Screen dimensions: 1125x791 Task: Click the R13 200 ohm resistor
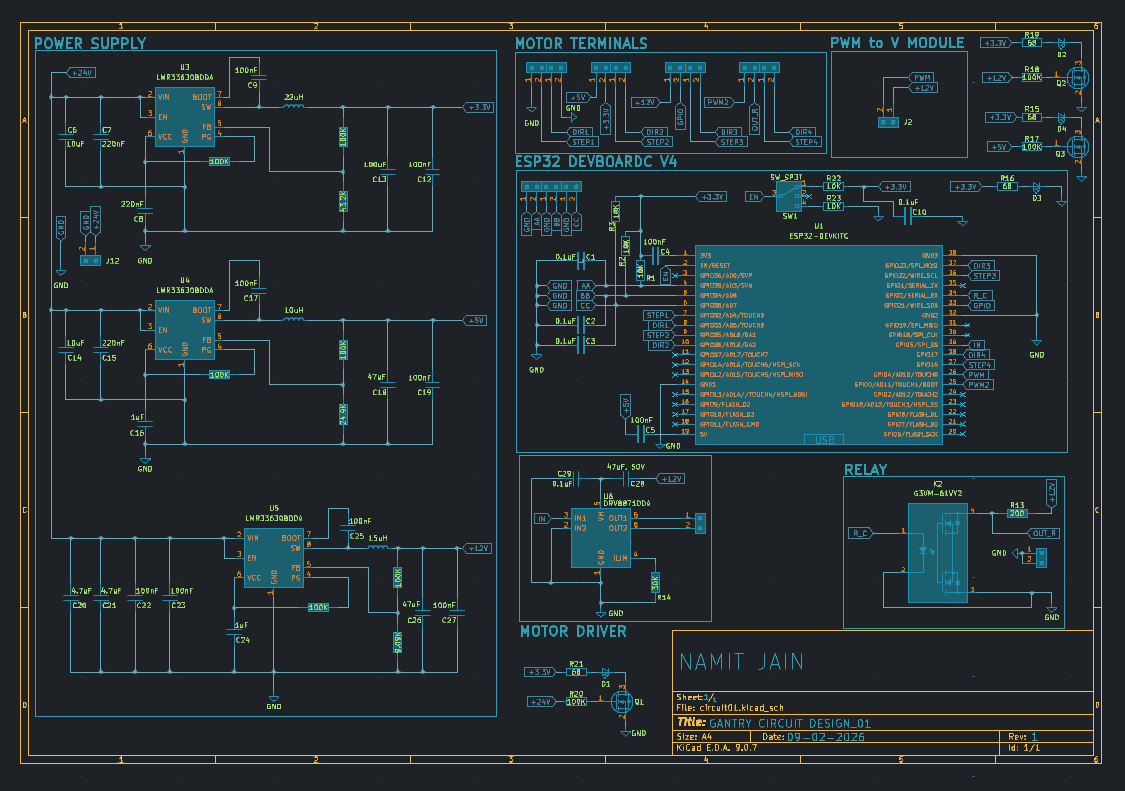[1017, 513]
